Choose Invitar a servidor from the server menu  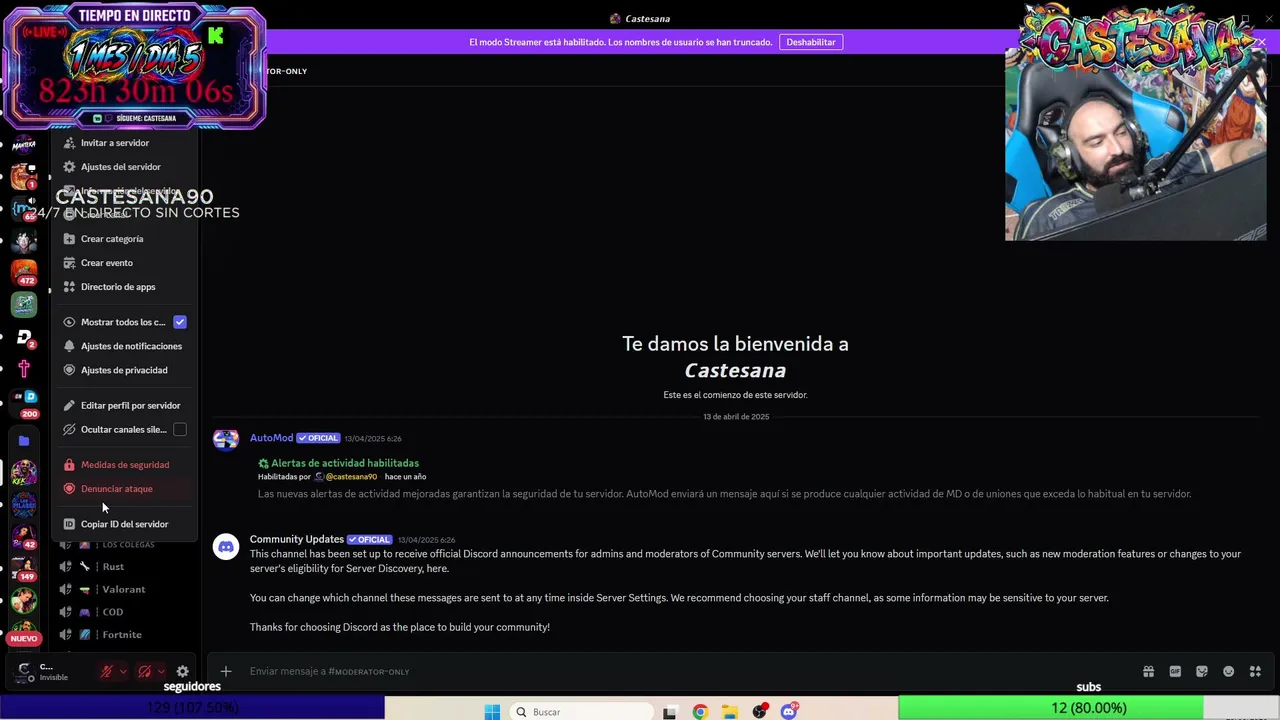pyautogui.click(x=125, y=143)
